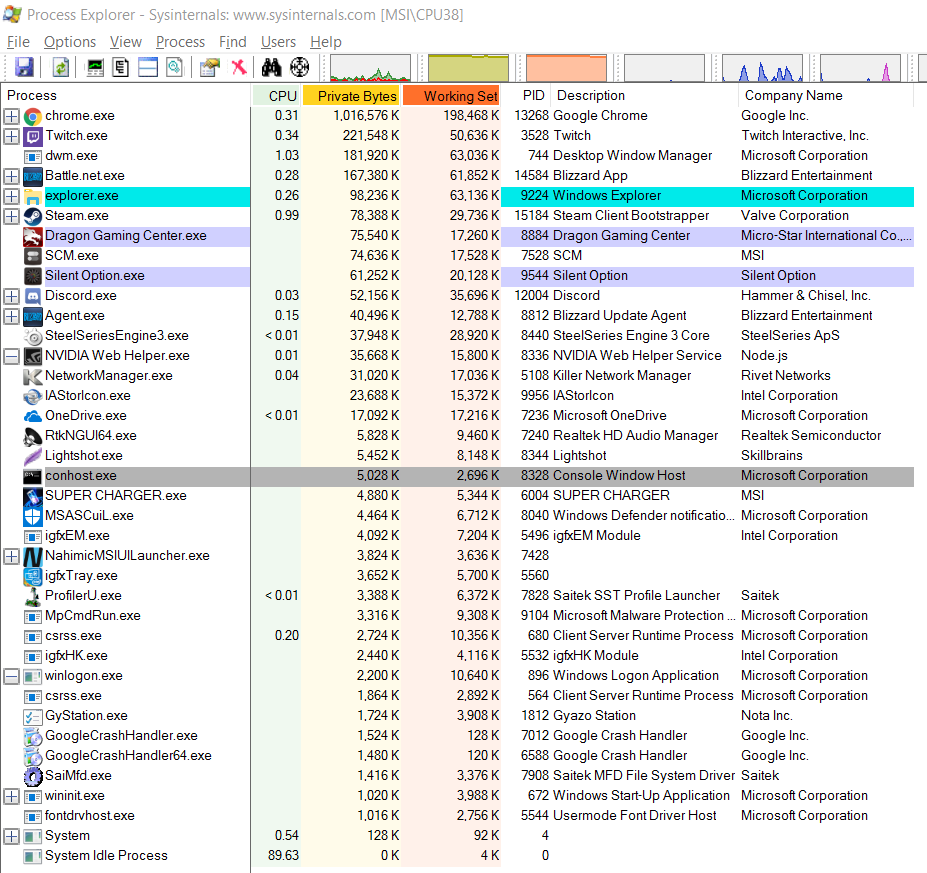This screenshot has width=927, height=873.
Task: Open the blue I/O activity mini graph
Action: [763, 68]
